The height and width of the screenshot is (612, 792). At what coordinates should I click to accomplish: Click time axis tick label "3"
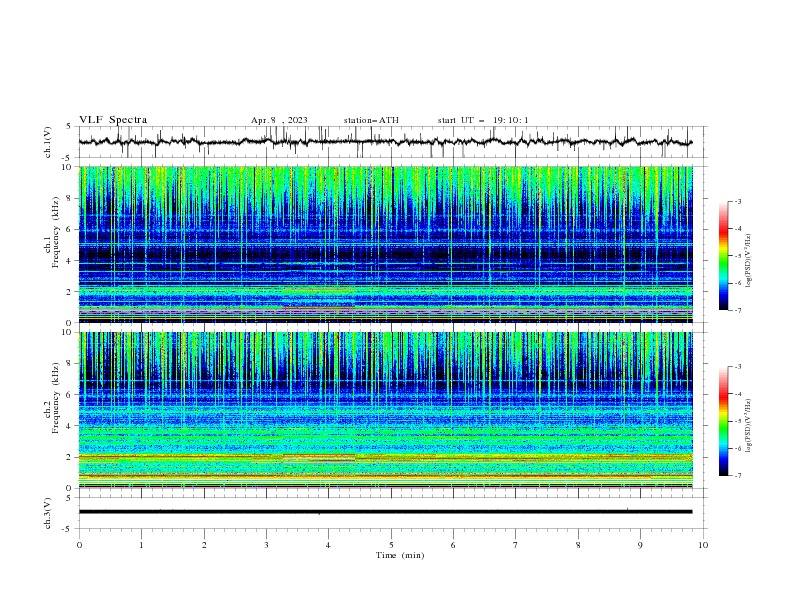(x=266, y=545)
